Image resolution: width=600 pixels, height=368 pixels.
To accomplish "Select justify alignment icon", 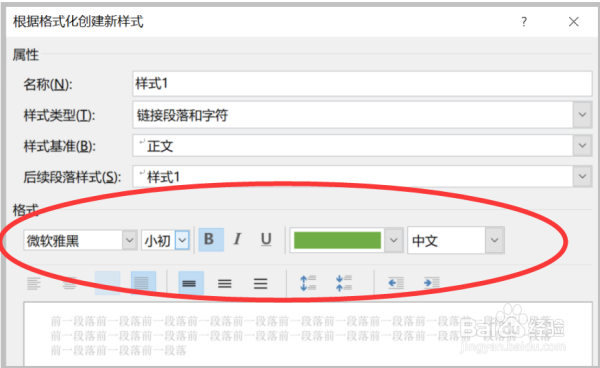I will pos(143,283).
